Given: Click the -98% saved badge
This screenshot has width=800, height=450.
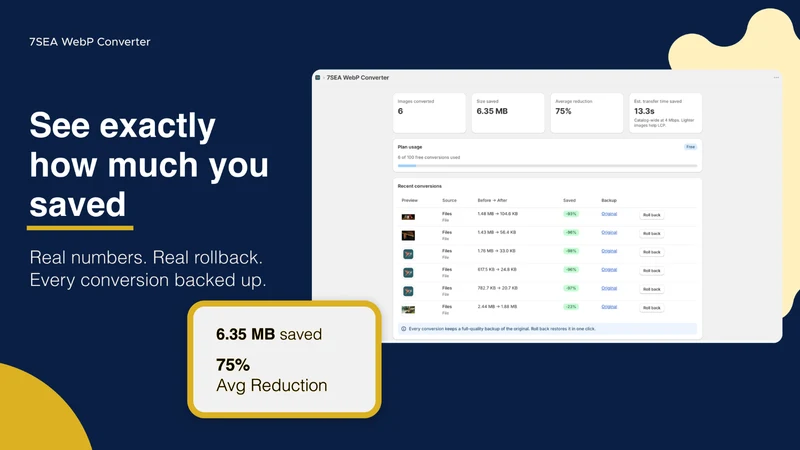Looking at the screenshot, I should [x=571, y=251].
